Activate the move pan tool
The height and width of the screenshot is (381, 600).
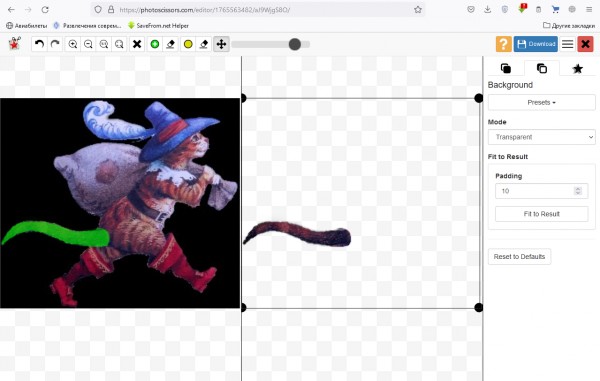pos(221,44)
